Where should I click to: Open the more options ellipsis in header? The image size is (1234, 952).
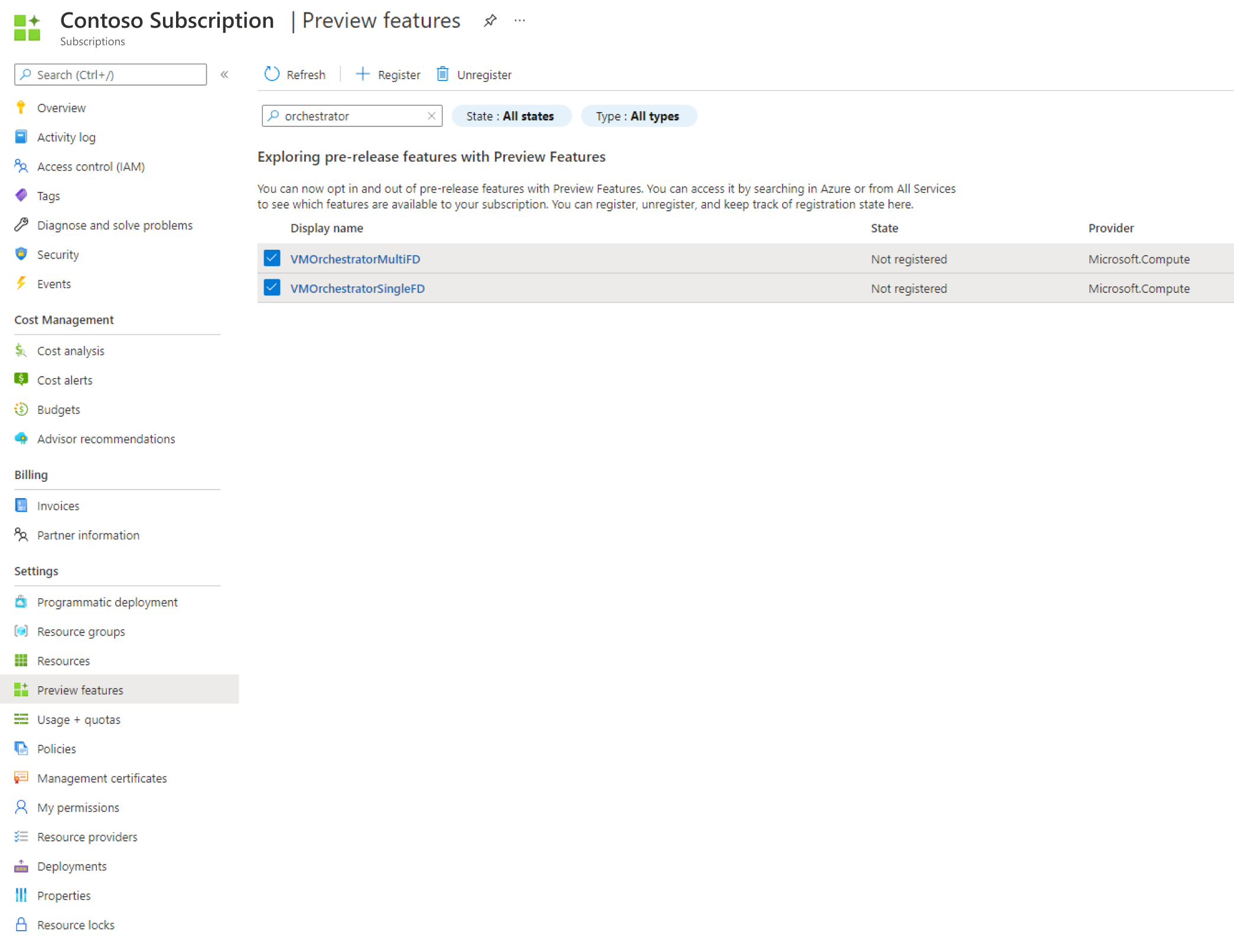coord(520,21)
